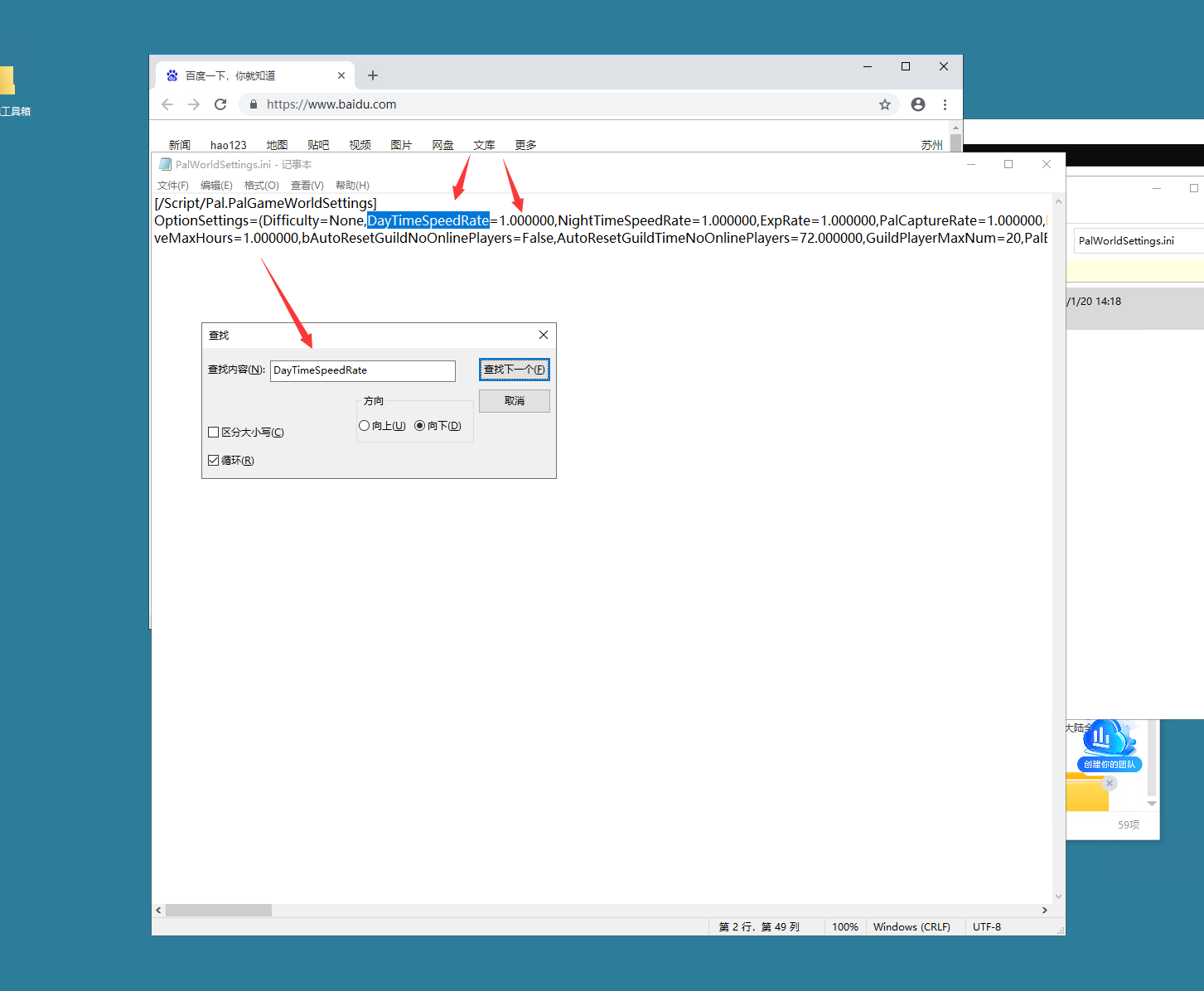This screenshot has width=1204, height=991.
Task: Select the 向上 direction radio button
Action: click(x=365, y=426)
